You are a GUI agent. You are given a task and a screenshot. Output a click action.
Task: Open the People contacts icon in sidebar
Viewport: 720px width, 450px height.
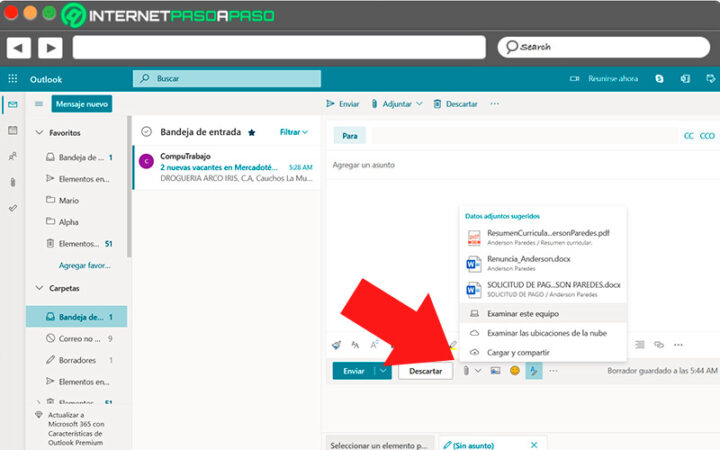[x=12, y=156]
